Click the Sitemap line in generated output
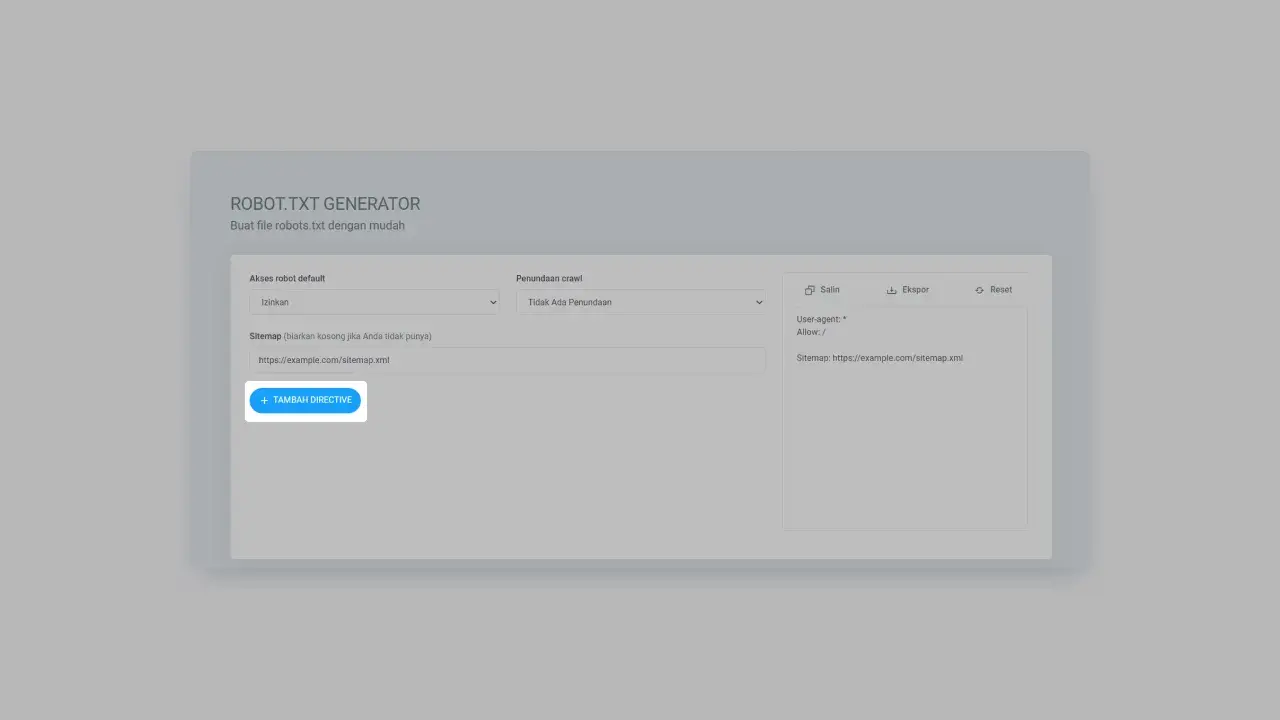 coord(879,358)
